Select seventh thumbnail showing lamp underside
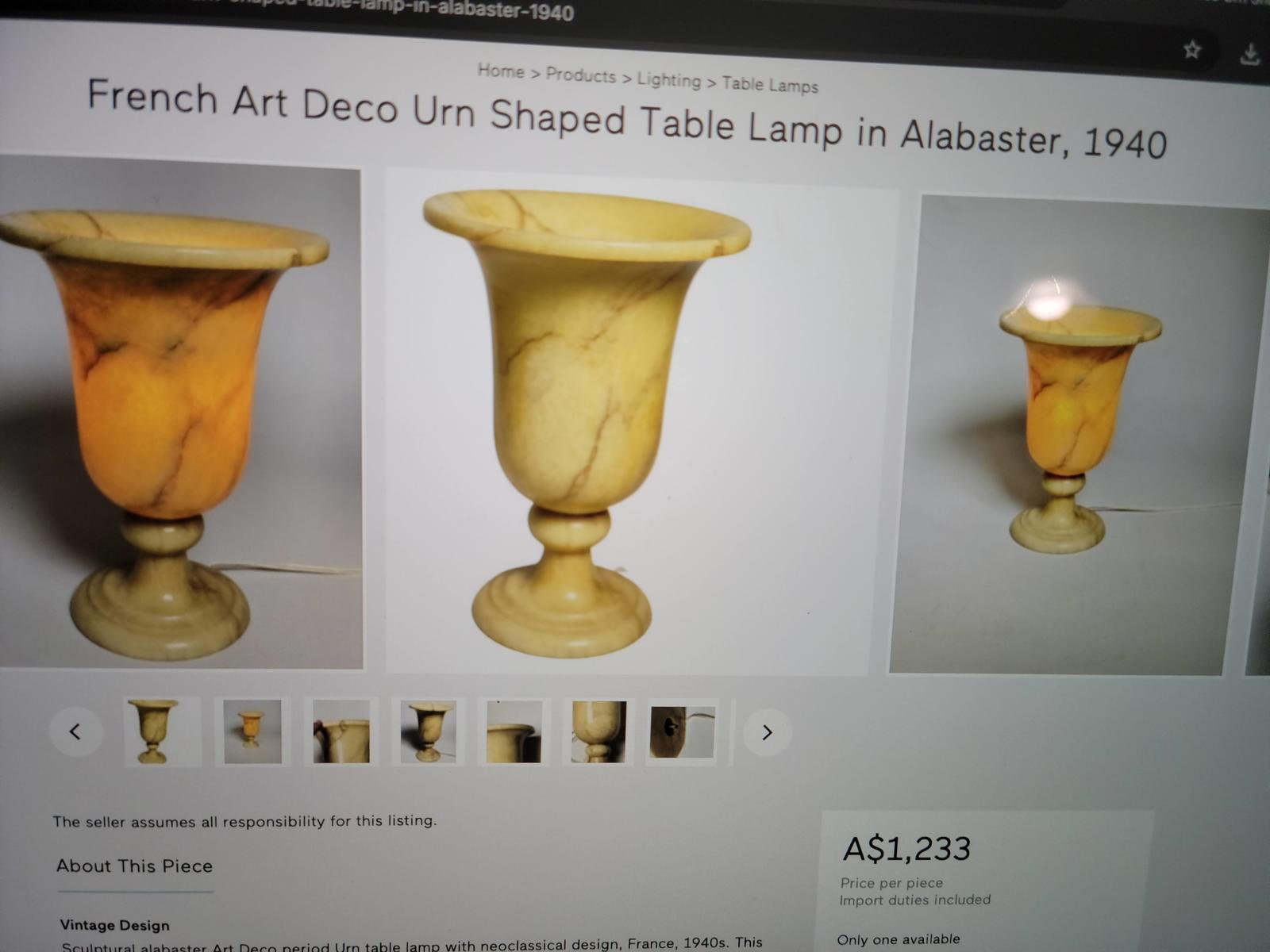 683,732
